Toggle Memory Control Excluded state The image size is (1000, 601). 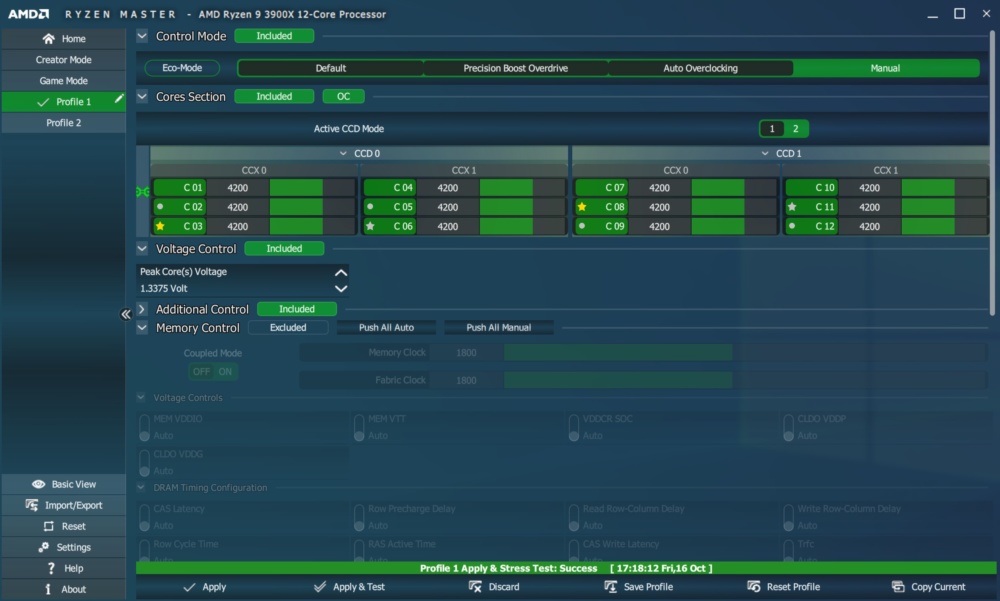[288, 327]
